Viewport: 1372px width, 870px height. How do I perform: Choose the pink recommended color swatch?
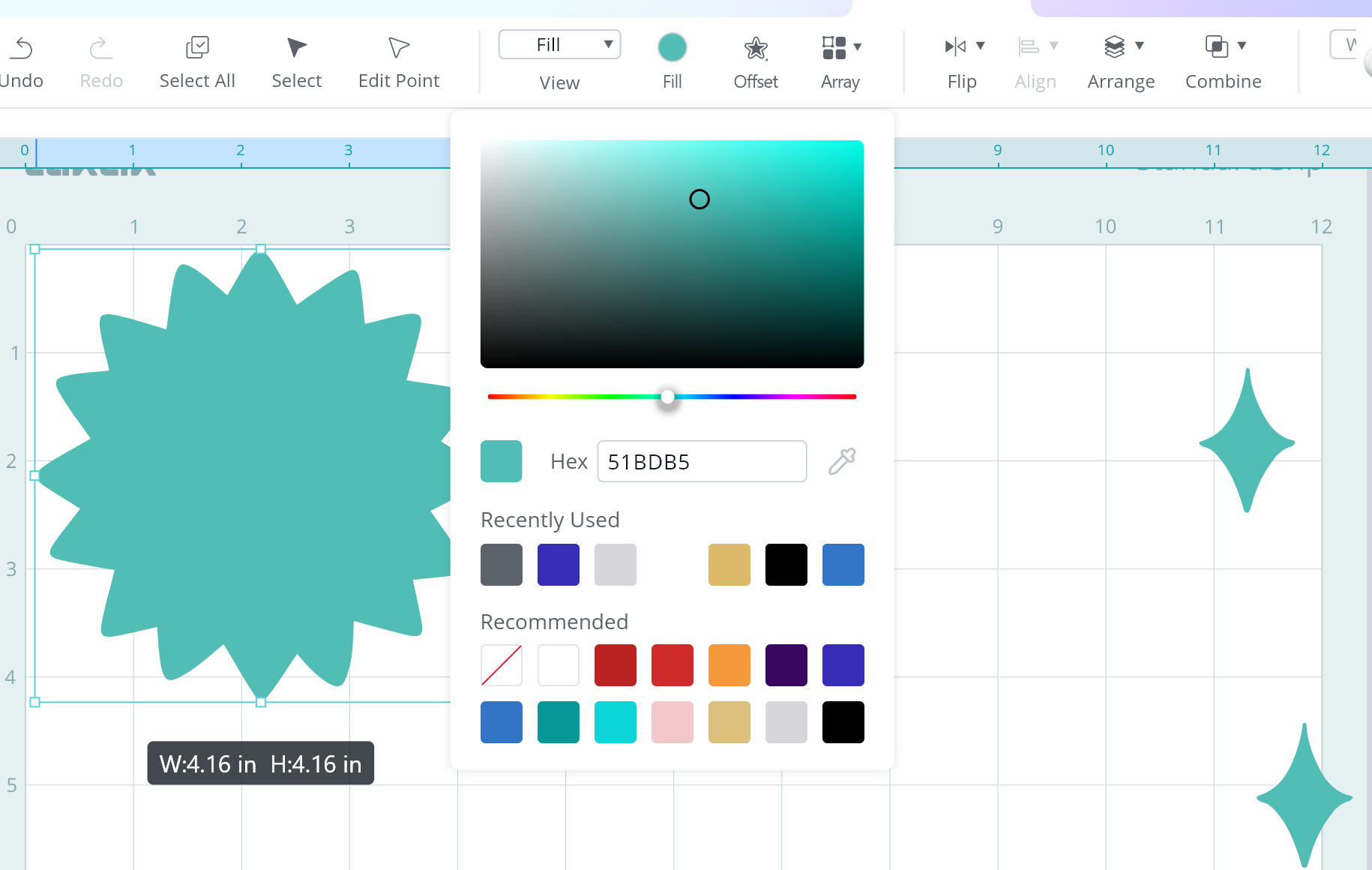click(673, 722)
